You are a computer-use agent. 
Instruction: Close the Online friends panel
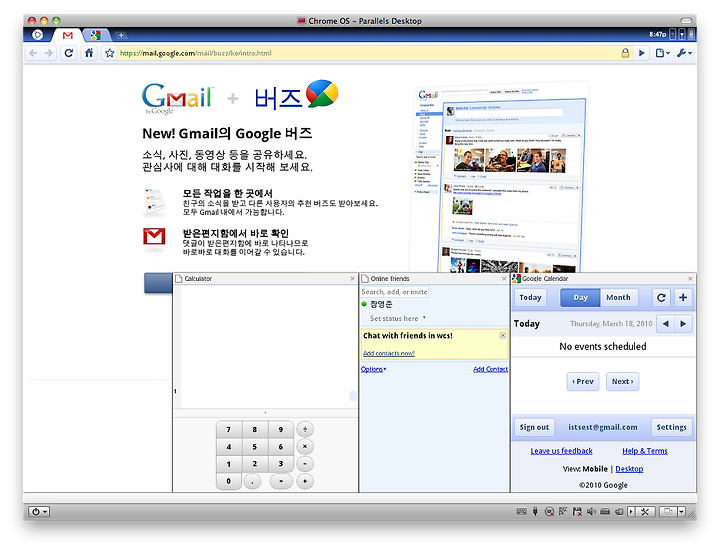(504, 279)
